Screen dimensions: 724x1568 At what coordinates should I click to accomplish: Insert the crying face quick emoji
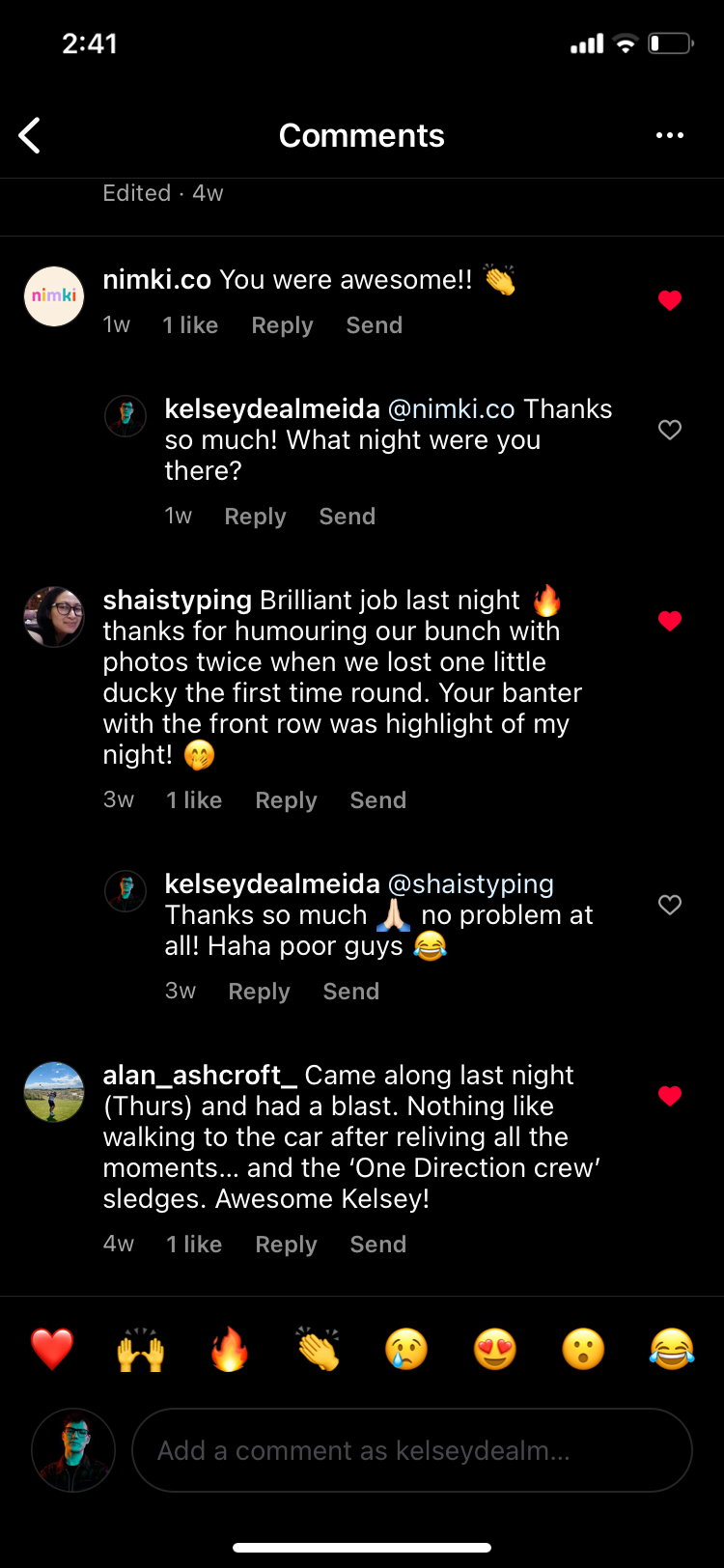tap(406, 1349)
